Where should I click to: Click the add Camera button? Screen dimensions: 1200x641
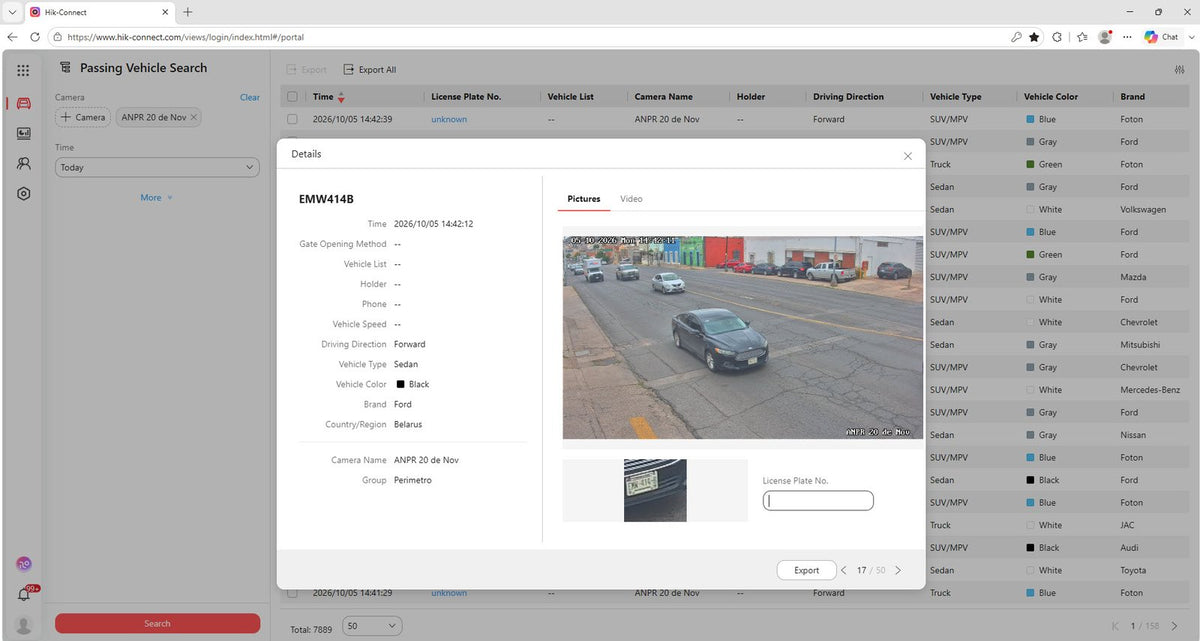click(83, 117)
